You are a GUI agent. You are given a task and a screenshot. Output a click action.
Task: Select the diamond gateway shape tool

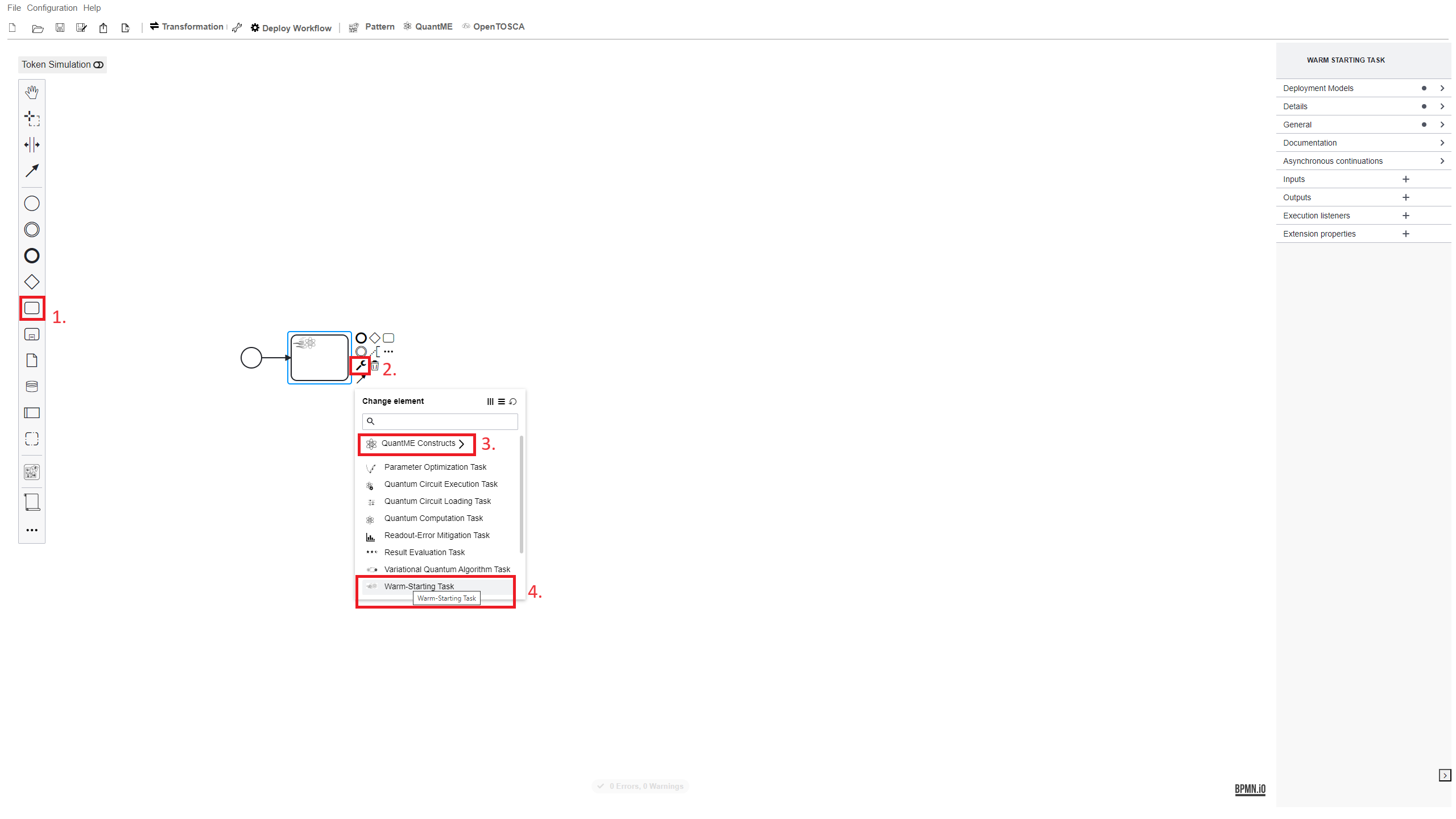(x=31, y=282)
